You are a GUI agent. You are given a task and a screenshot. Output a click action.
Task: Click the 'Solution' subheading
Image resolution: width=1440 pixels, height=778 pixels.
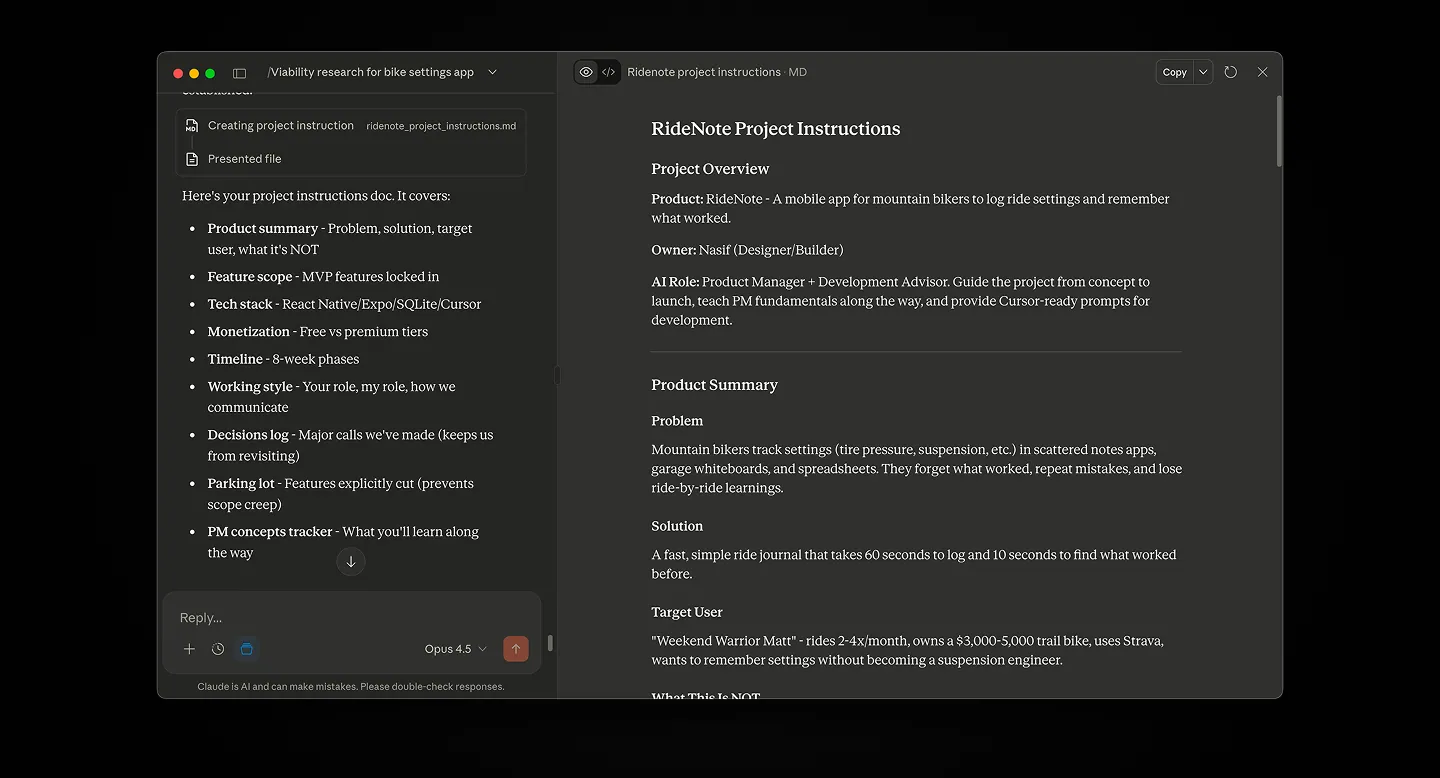677,526
